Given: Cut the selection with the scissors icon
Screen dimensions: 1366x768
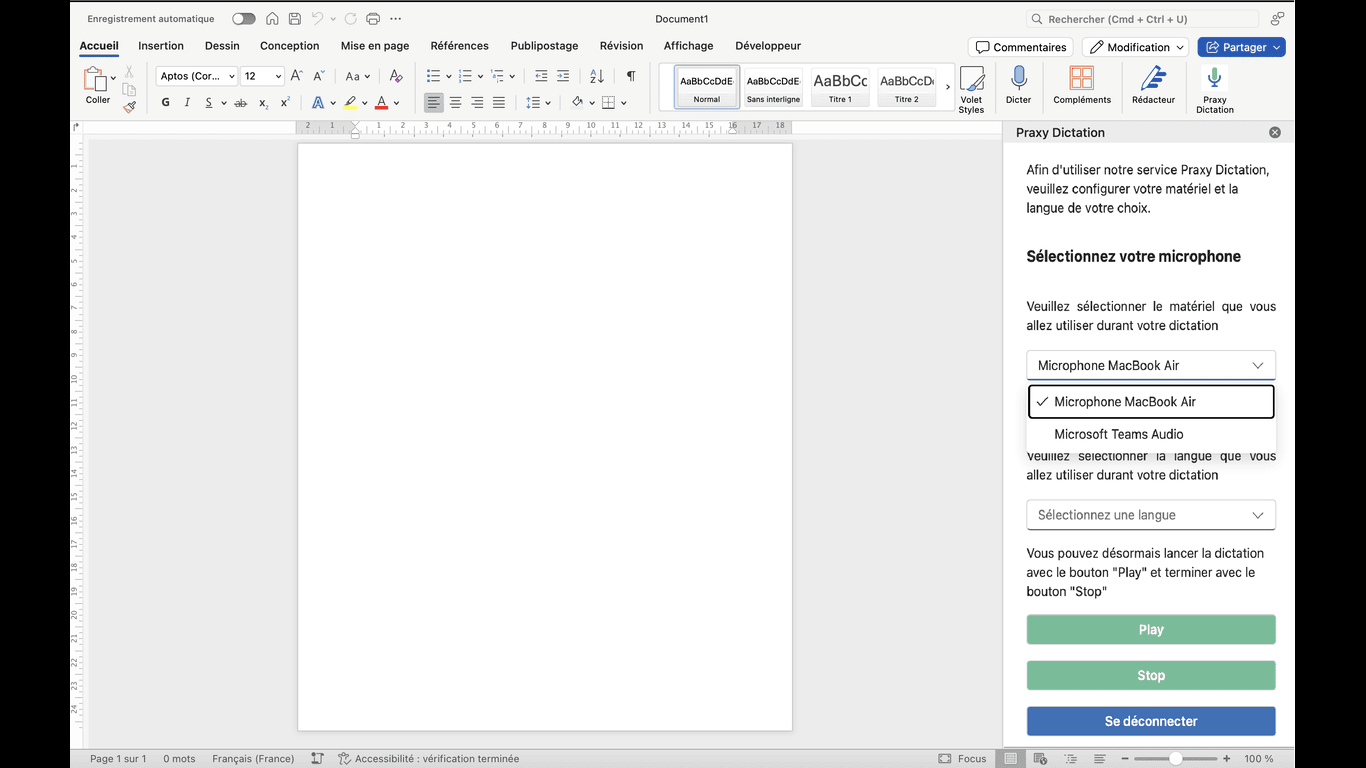Looking at the screenshot, I should 129,72.
